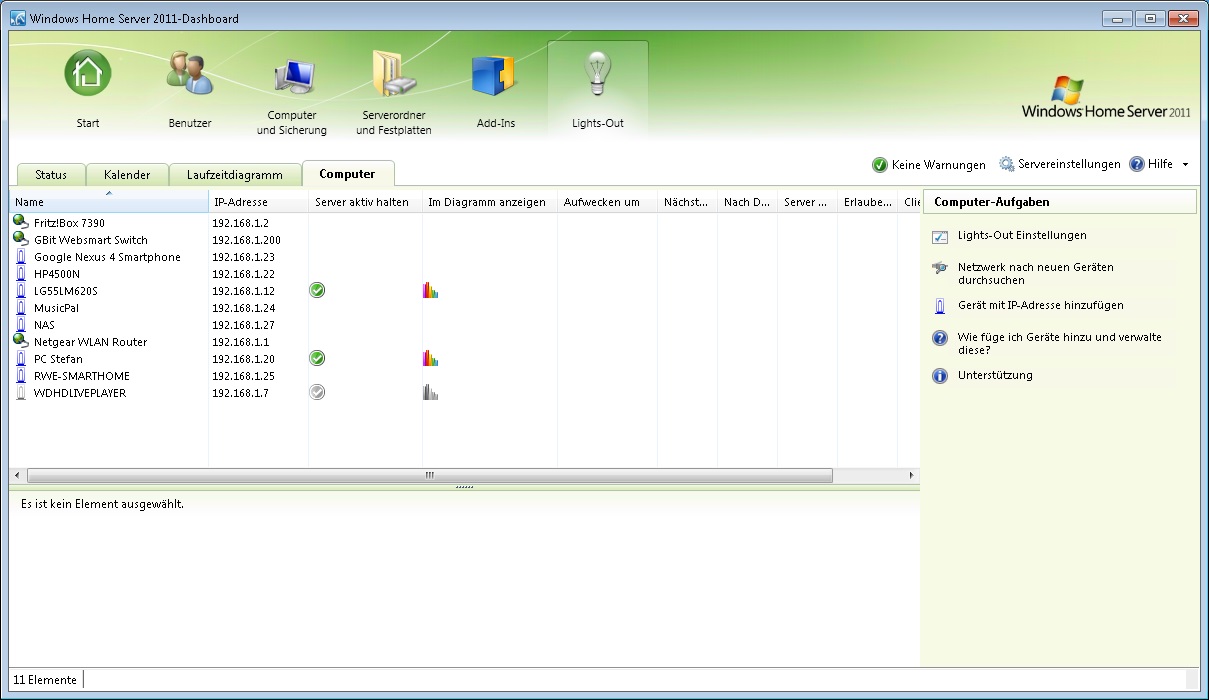This screenshot has height=700, width=1209.
Task: Toggle keep-server-active checkmark for LG55LM620S
Action: (317, 290)
